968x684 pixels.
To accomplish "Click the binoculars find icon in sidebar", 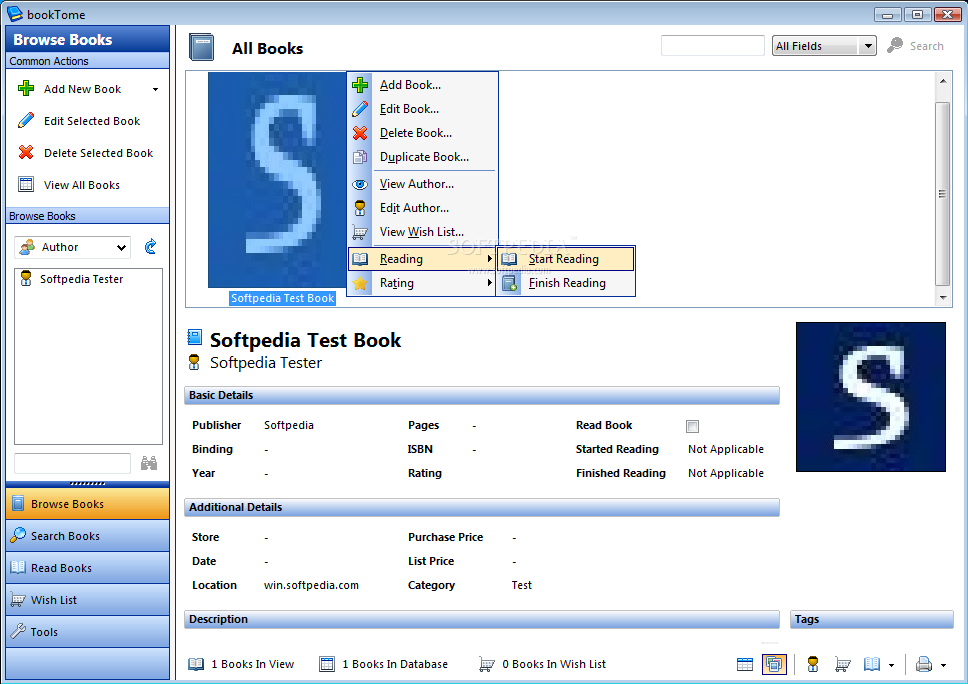I will [x=149, y=463].
